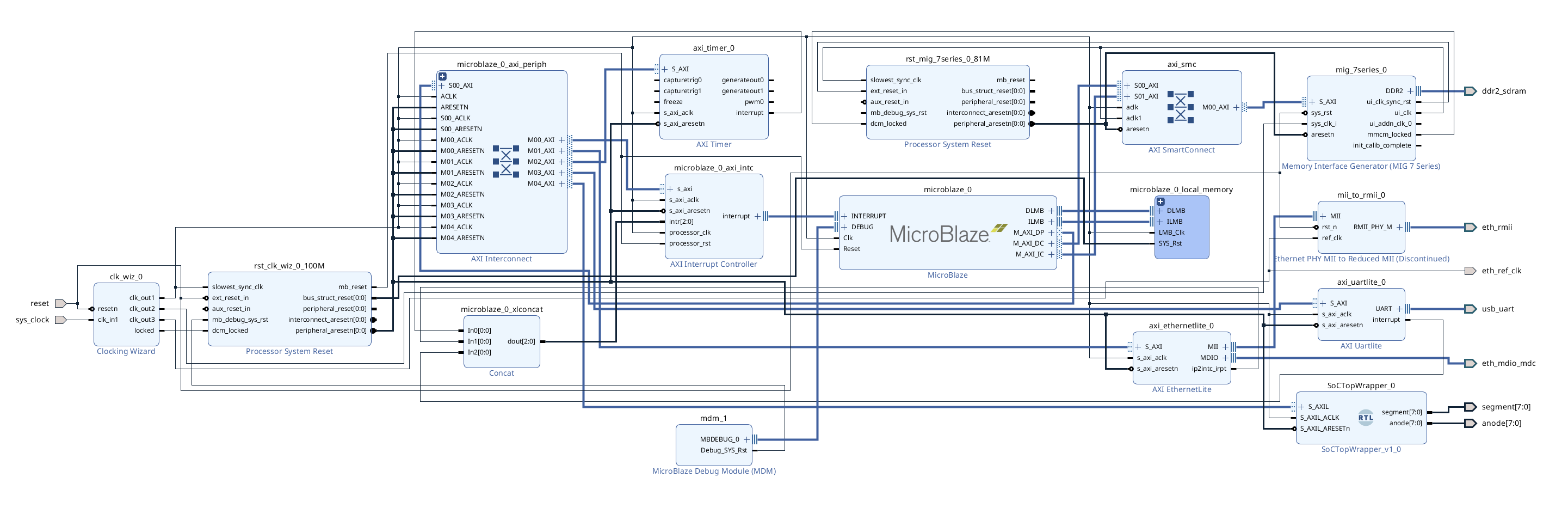Select the reset external input port symbol
The width and height of the screenshot is (1568, 514).
(60, 303)
